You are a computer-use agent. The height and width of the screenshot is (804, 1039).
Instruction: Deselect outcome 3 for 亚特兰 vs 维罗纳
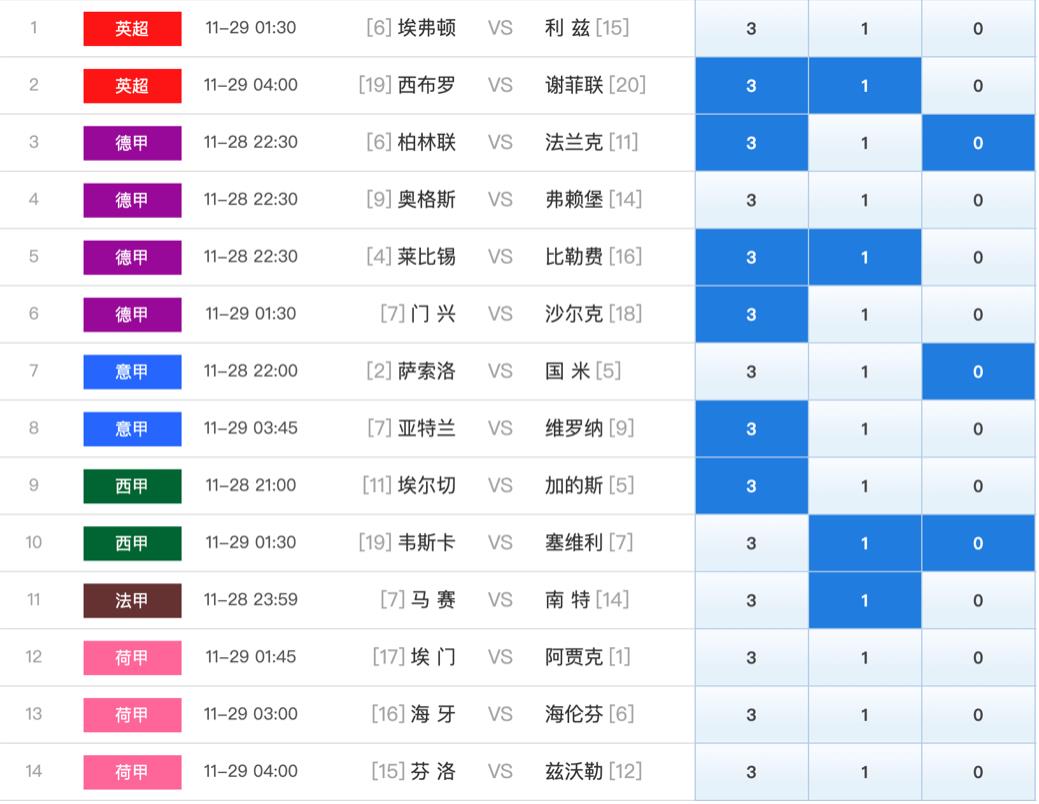[751, 429]
